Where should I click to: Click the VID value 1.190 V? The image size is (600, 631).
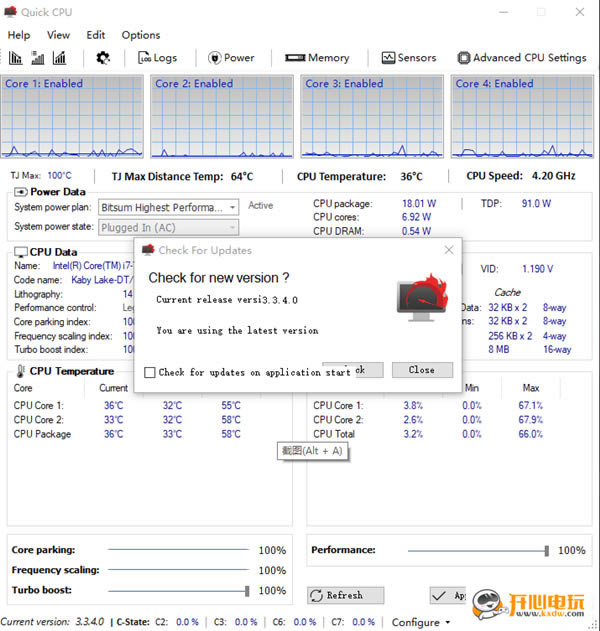(537, 269)
